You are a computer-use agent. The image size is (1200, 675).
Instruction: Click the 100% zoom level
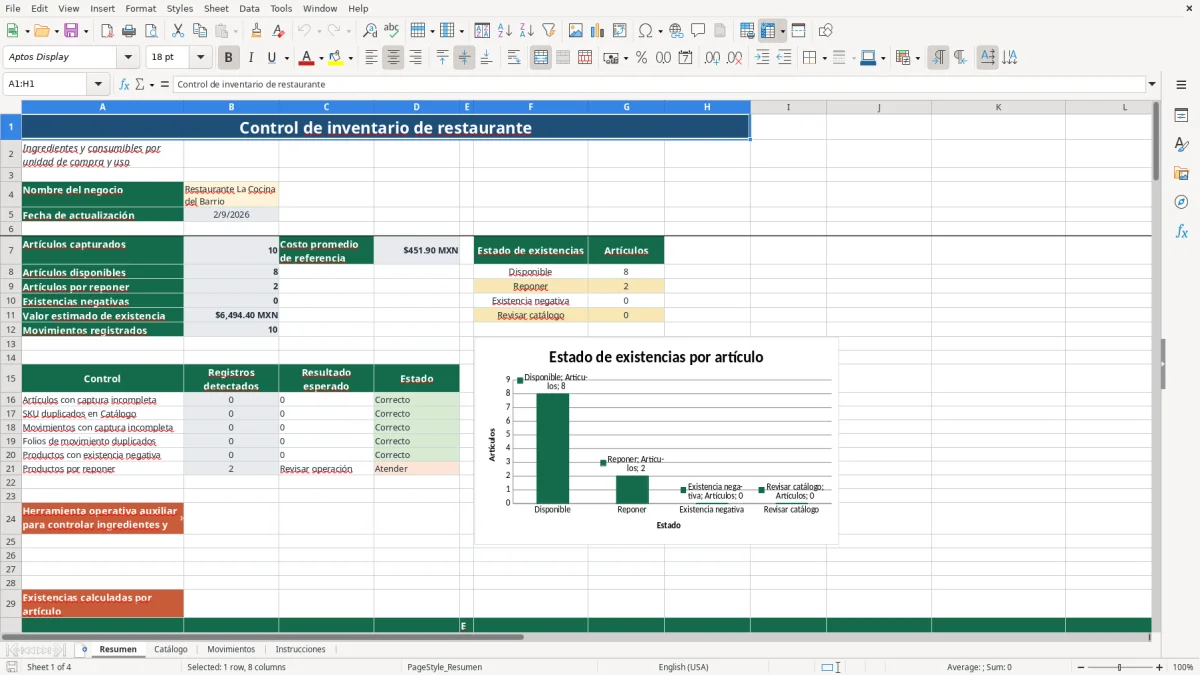tap(1183, 667)
